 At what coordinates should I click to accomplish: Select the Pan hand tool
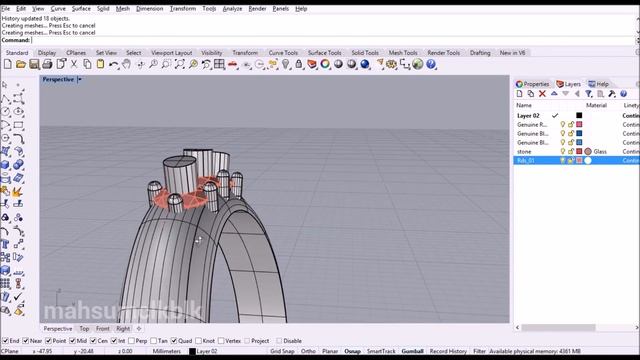[127, 64]
